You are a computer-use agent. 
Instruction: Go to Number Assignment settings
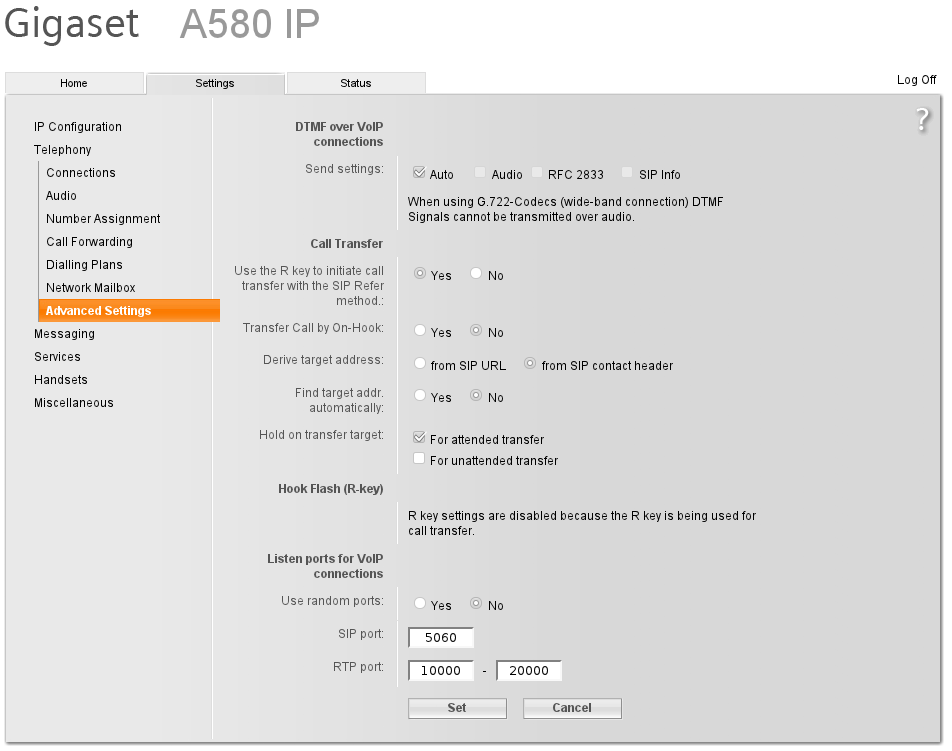(103, 219)
